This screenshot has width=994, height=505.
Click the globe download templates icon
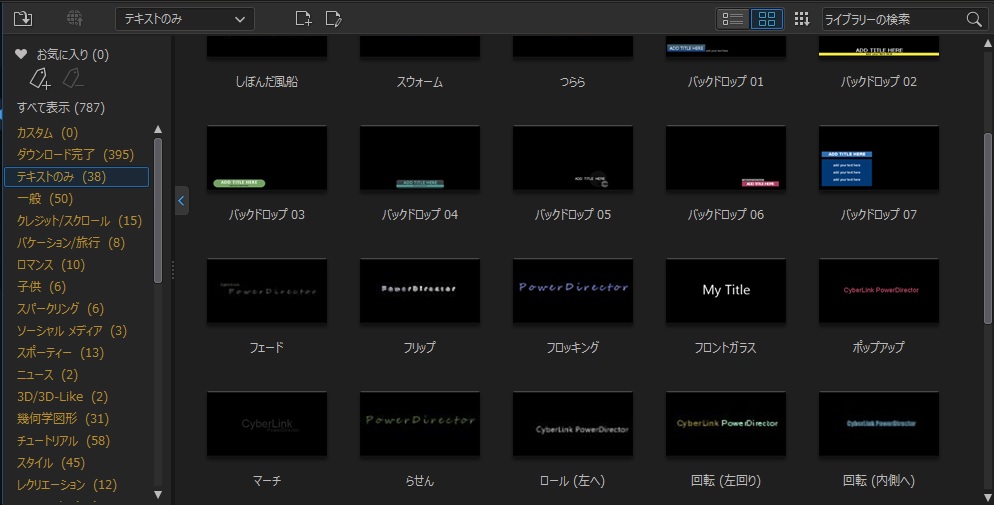point(75,18)
